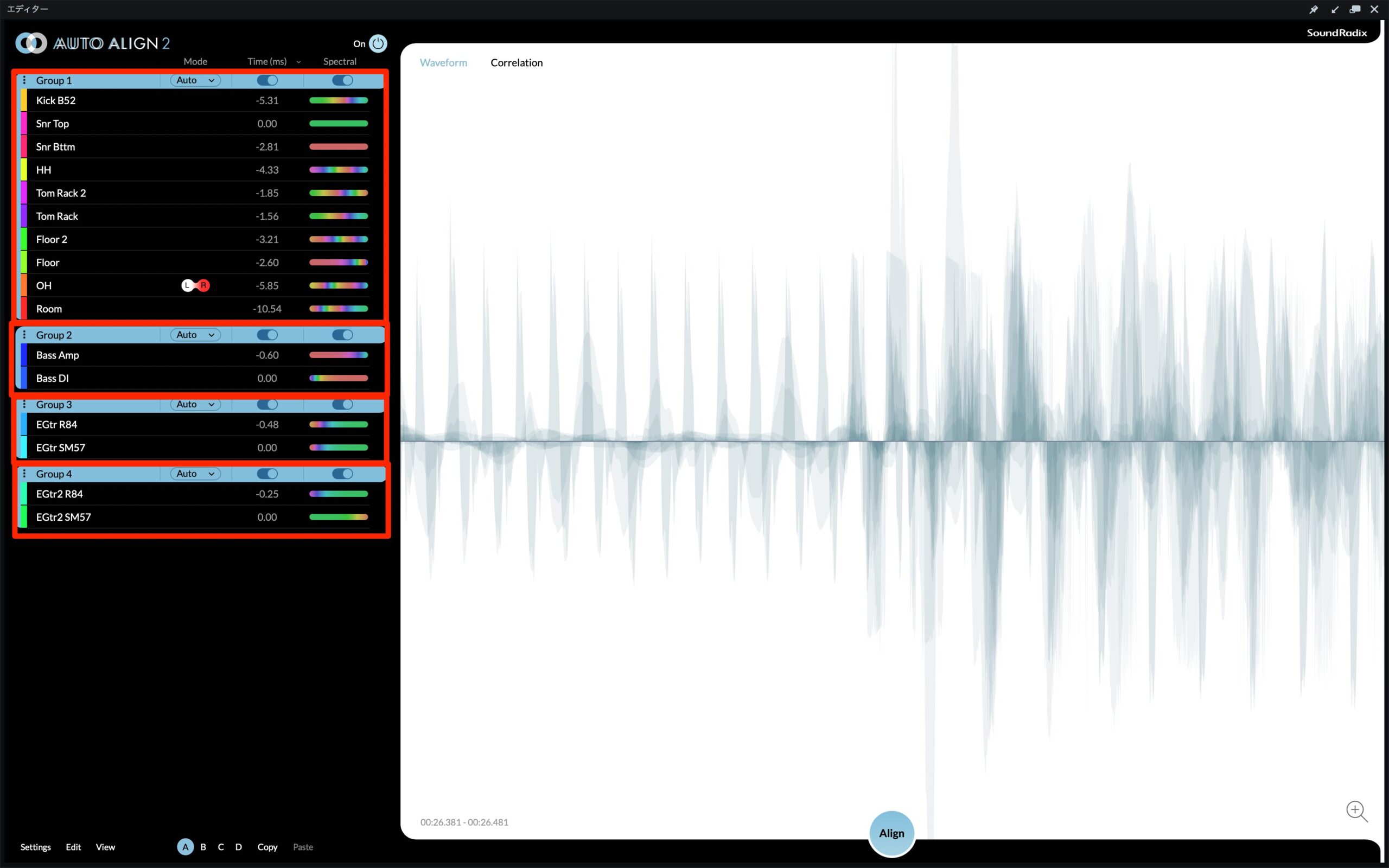Click OH track time value -5.85
Image resolution: width=1389 pixels, height=868 pixels.
[267, 285]
